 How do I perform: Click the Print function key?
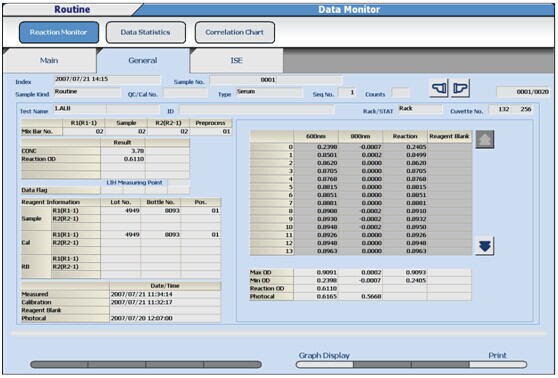click(498, 364)
